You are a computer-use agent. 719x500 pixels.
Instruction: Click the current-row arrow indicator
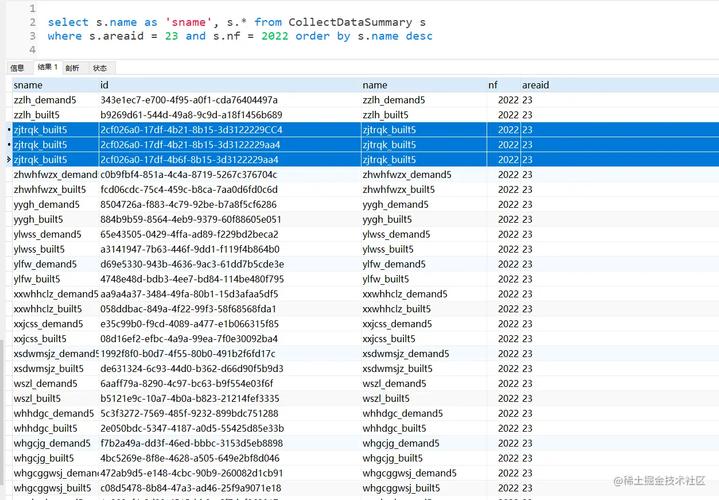coord(9,160)
